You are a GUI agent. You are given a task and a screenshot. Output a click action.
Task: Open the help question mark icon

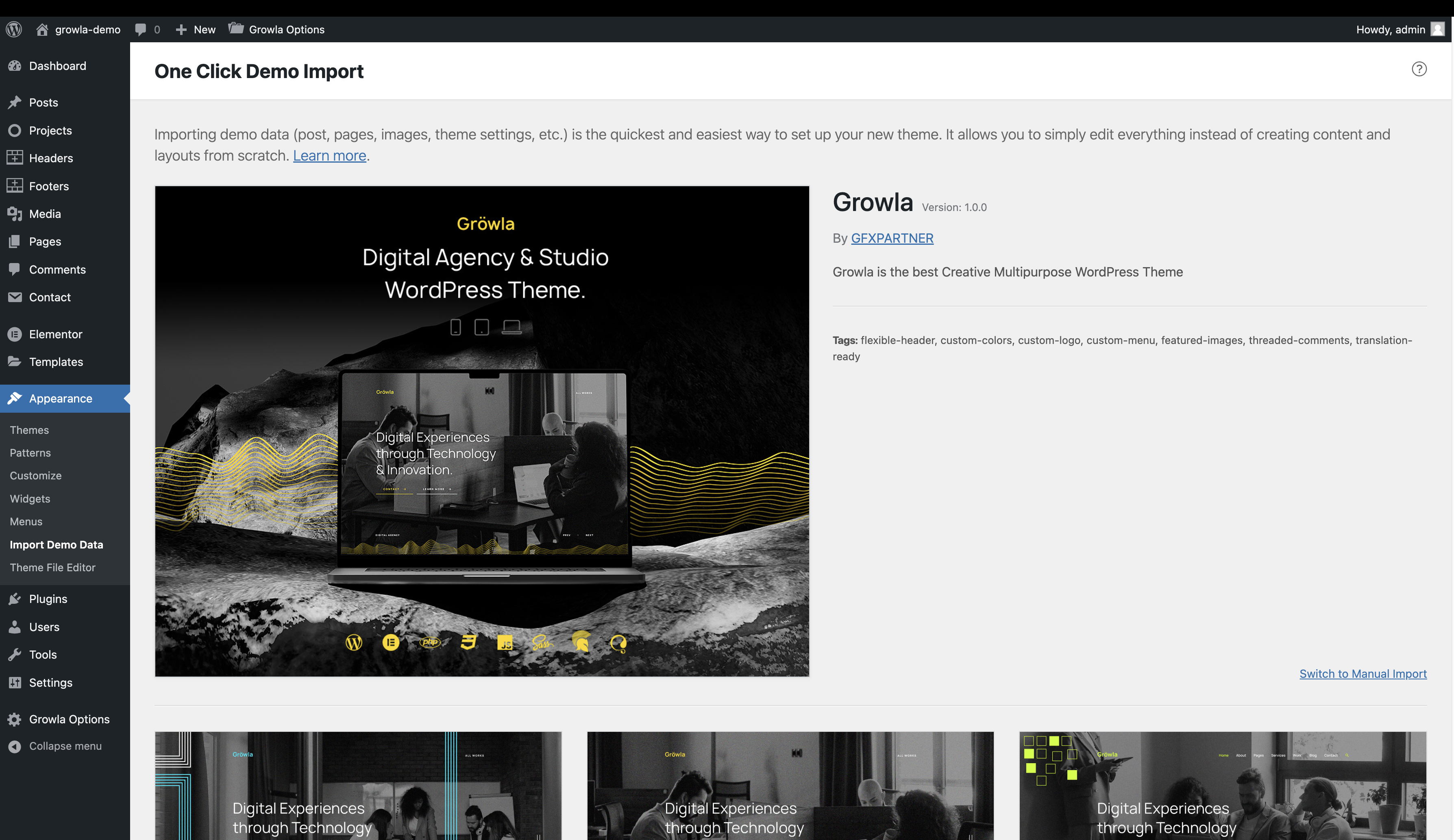click(1419, 69)
